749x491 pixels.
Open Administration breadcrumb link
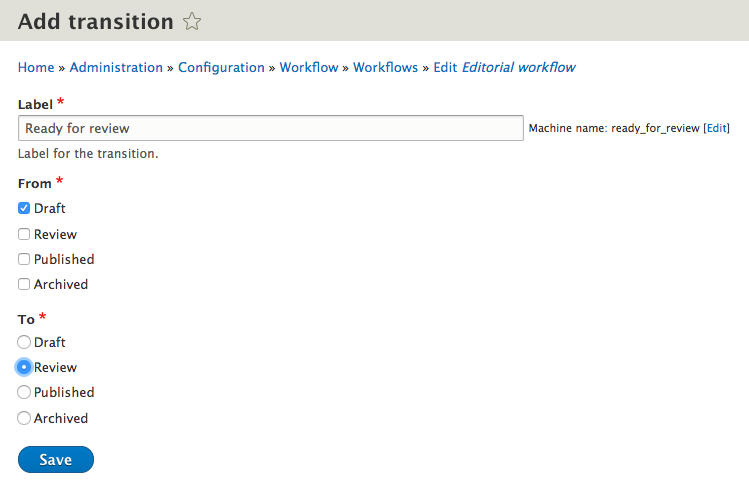pos(116,67)
